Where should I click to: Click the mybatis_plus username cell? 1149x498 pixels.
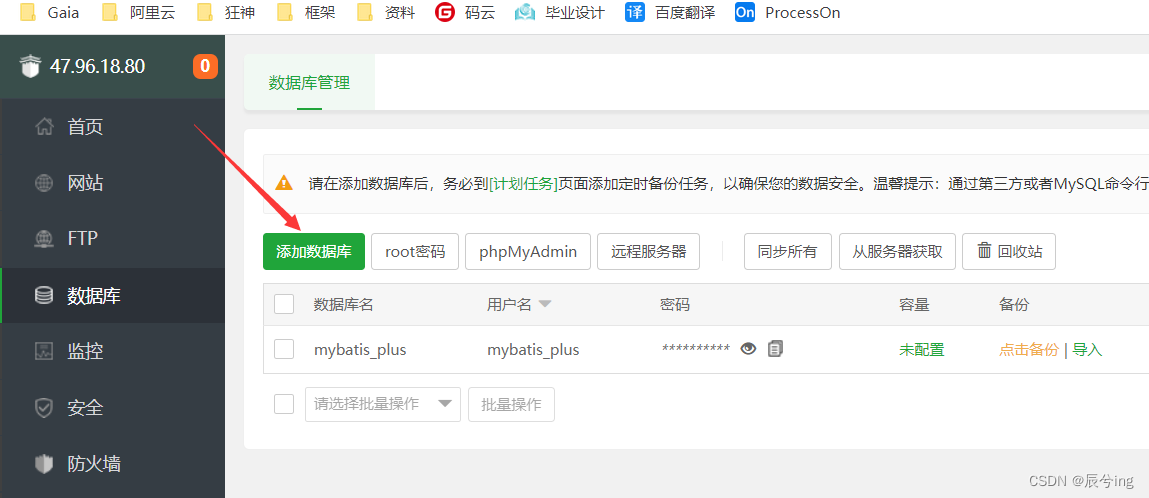(533, 350)
